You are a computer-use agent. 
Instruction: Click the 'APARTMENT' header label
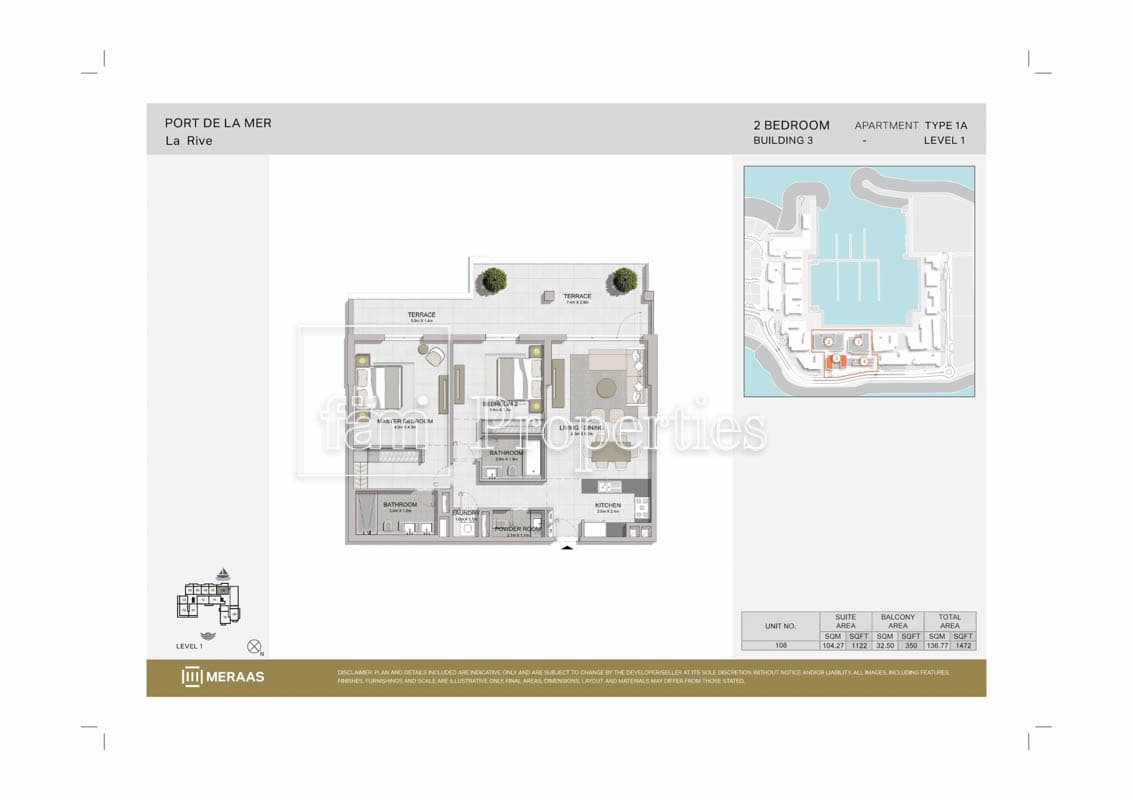point(887,125)
